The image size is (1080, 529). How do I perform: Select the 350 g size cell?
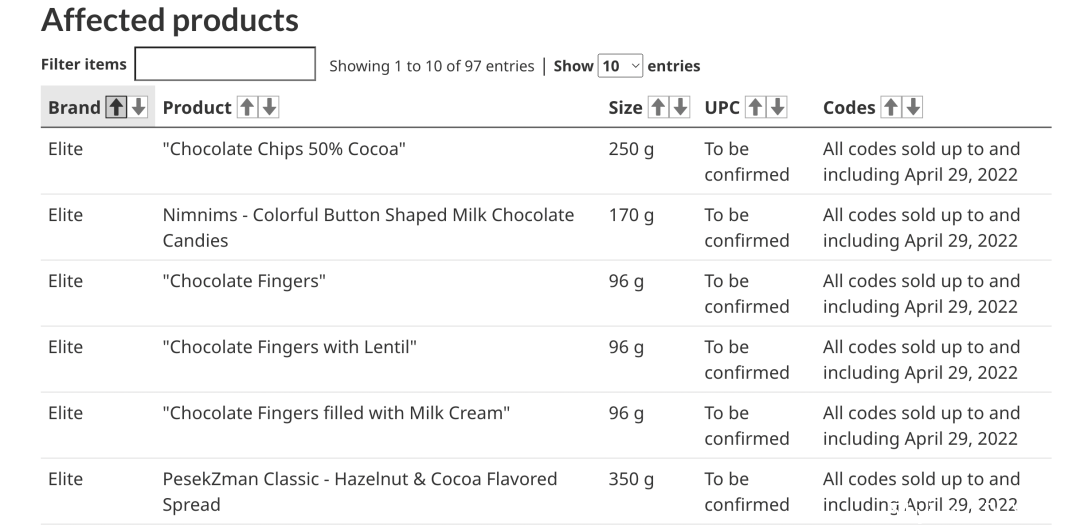[631, 479]
